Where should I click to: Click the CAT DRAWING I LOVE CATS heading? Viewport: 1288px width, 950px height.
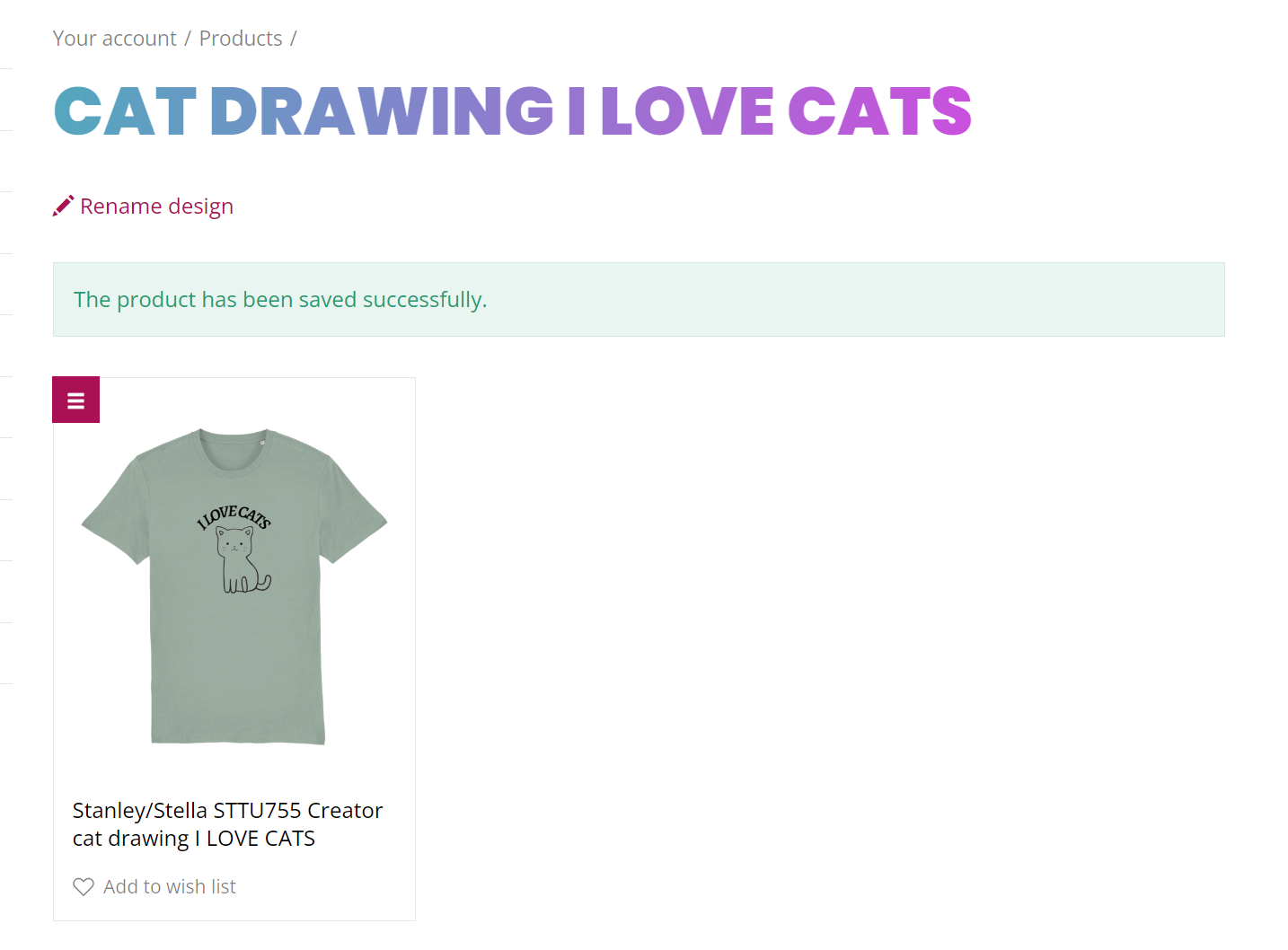tap(513, 112)
